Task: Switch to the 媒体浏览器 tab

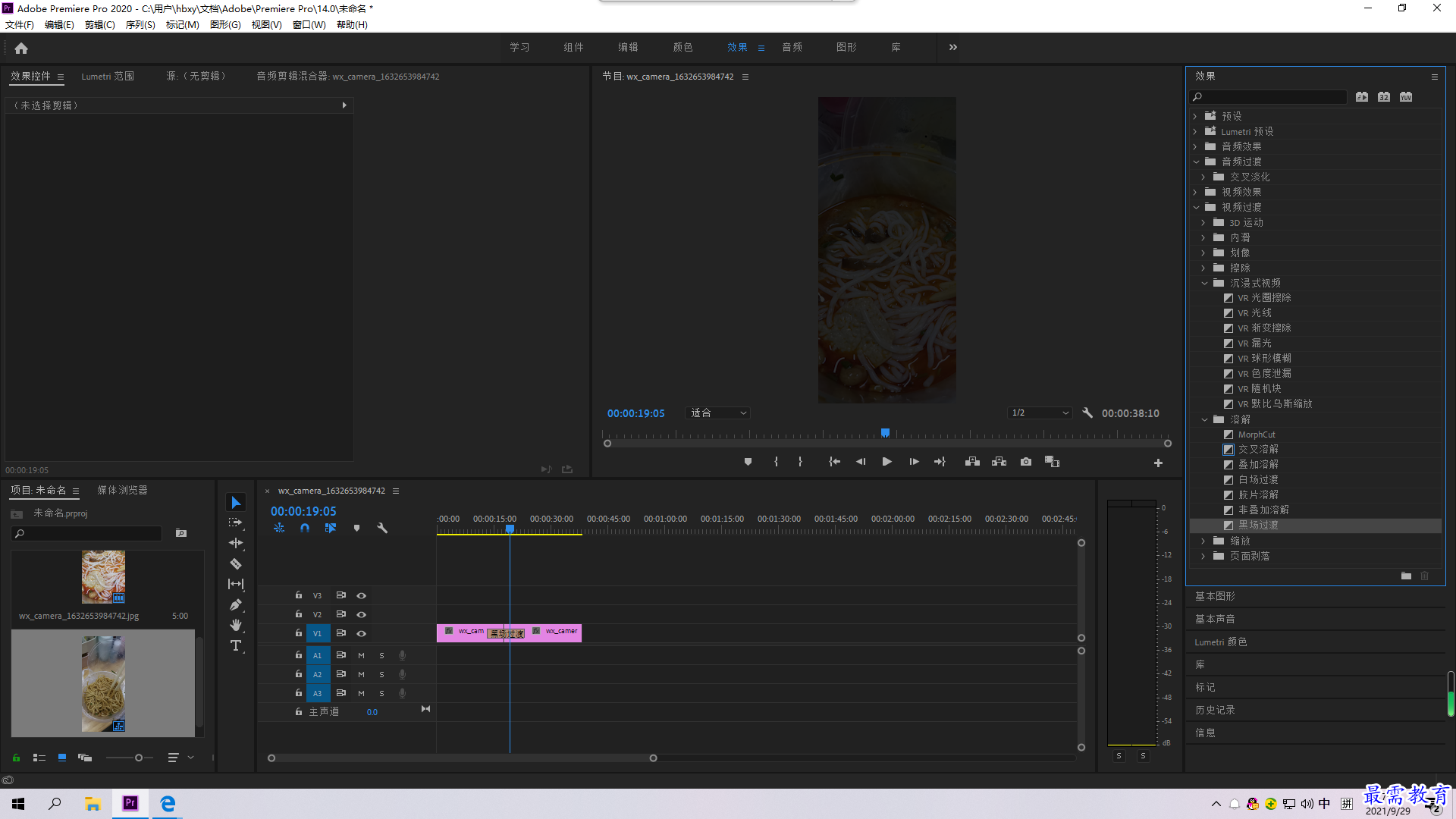Action: coord(123,491)
